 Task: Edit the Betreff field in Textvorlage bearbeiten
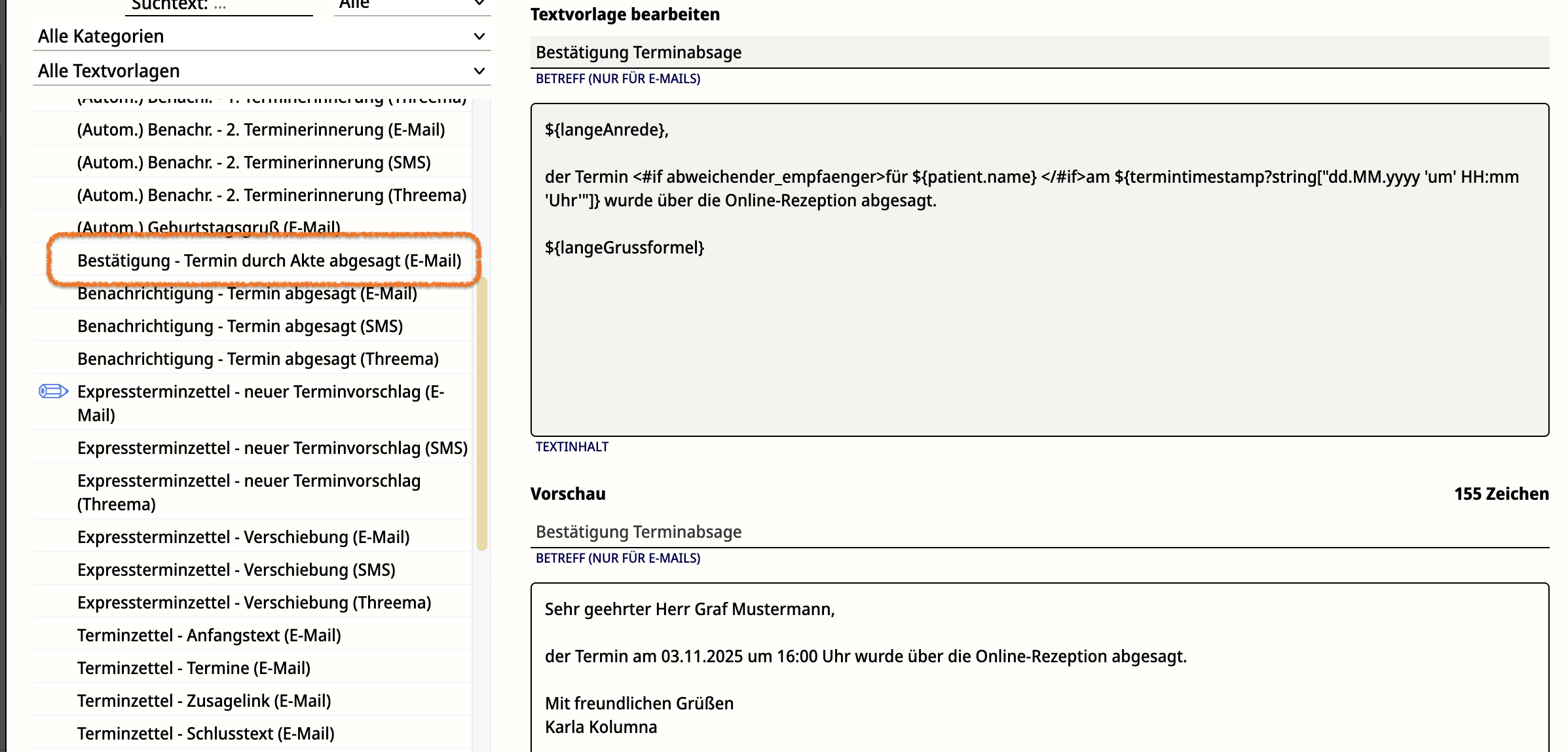(x=1039, y=52)
